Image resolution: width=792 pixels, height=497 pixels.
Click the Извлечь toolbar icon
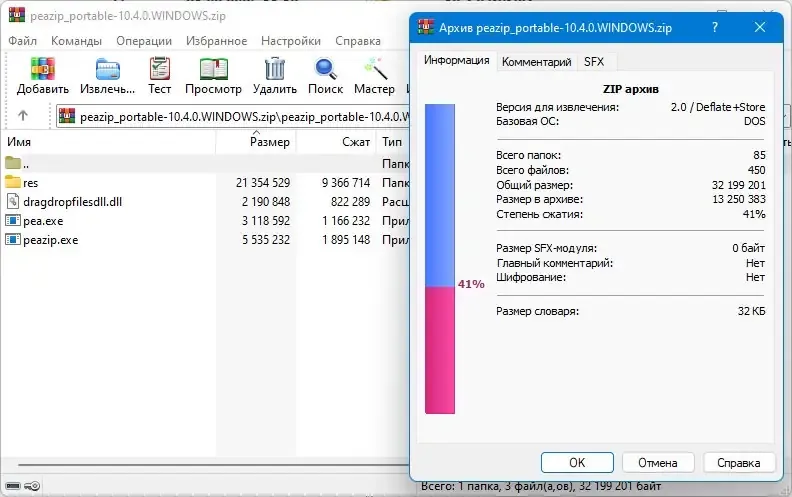point(108,69)
